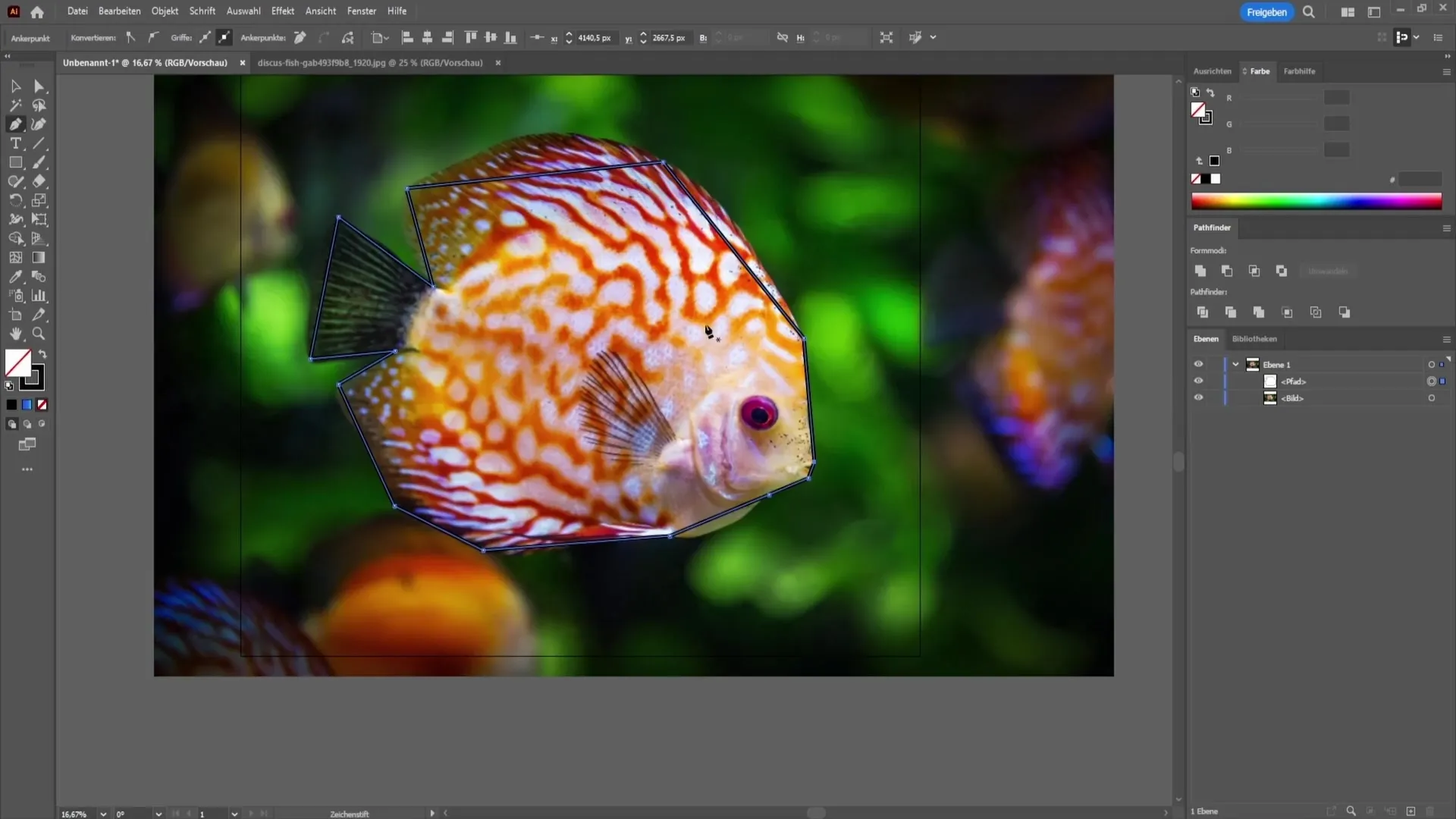Choose the Paintbrush tool
The height and width of the screenshot is (819, 1456).
click(x=39, y=162)
